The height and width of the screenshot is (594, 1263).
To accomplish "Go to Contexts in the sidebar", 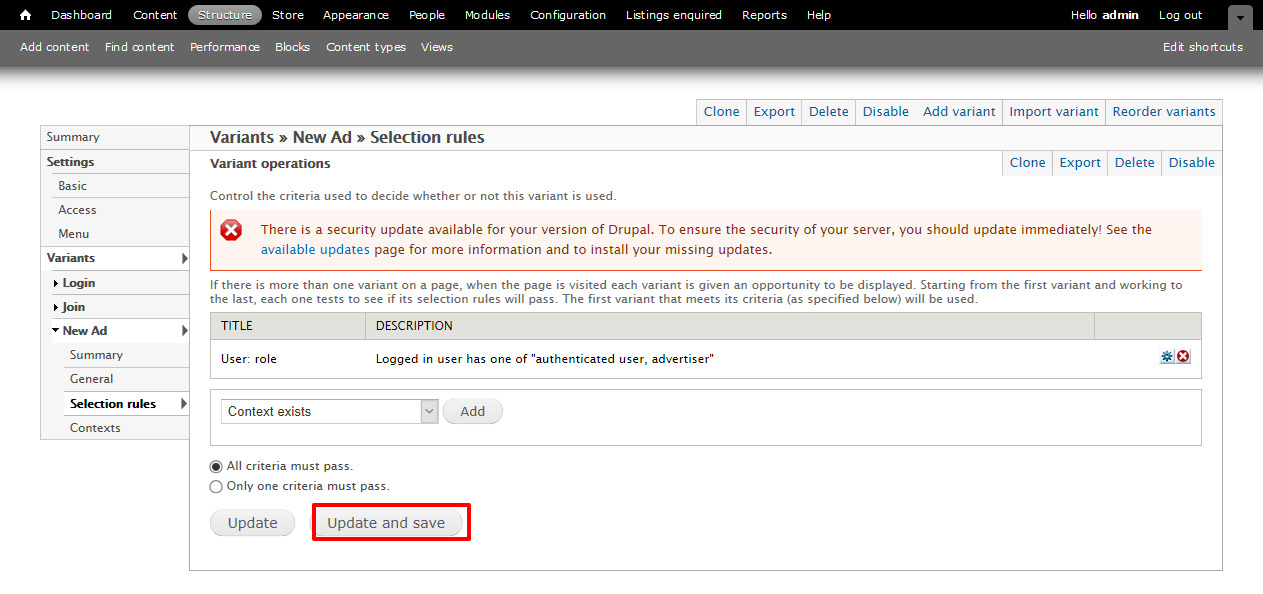I will click(95, 428).
